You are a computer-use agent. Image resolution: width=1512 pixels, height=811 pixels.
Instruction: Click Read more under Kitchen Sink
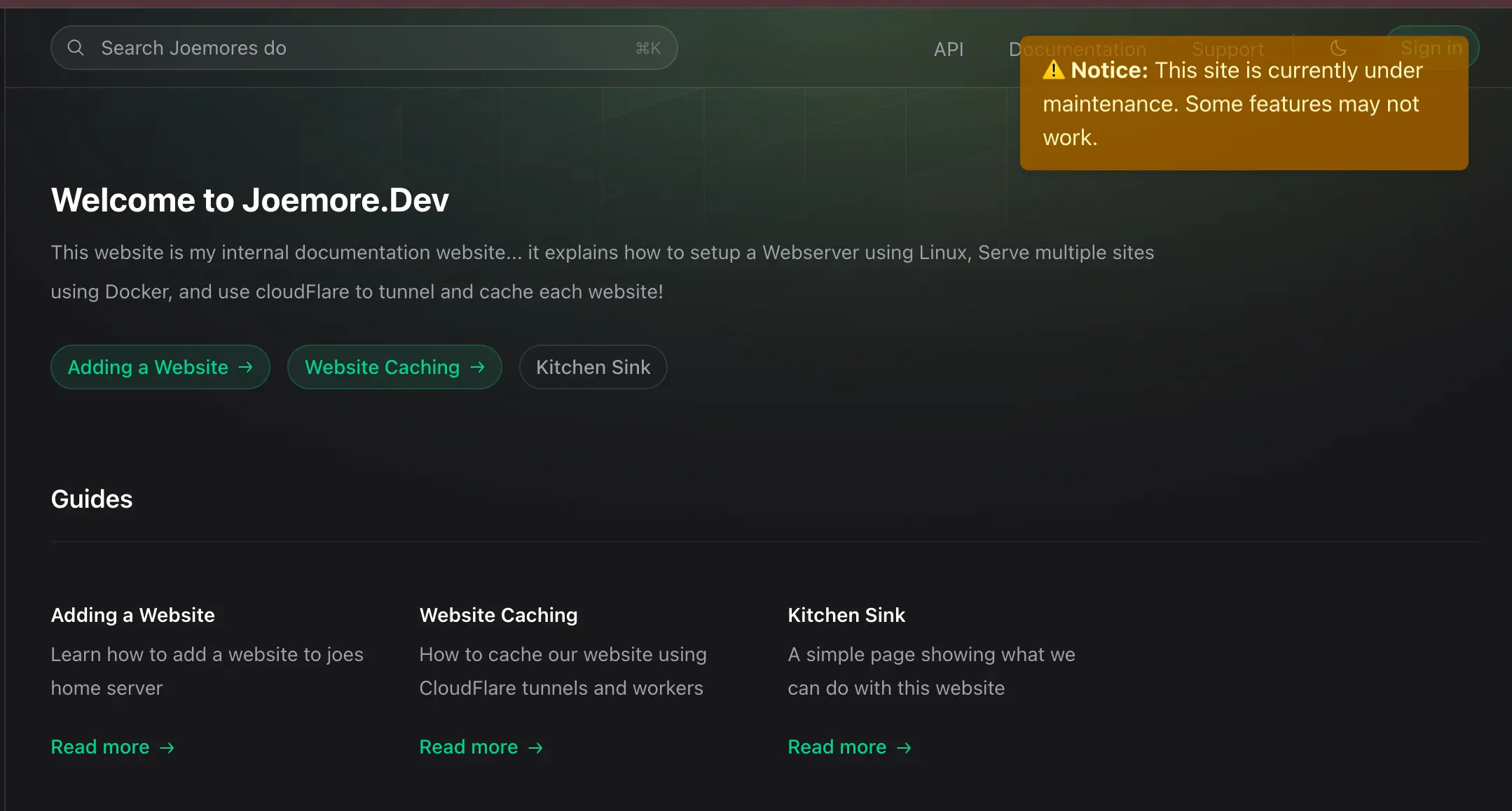837,747
